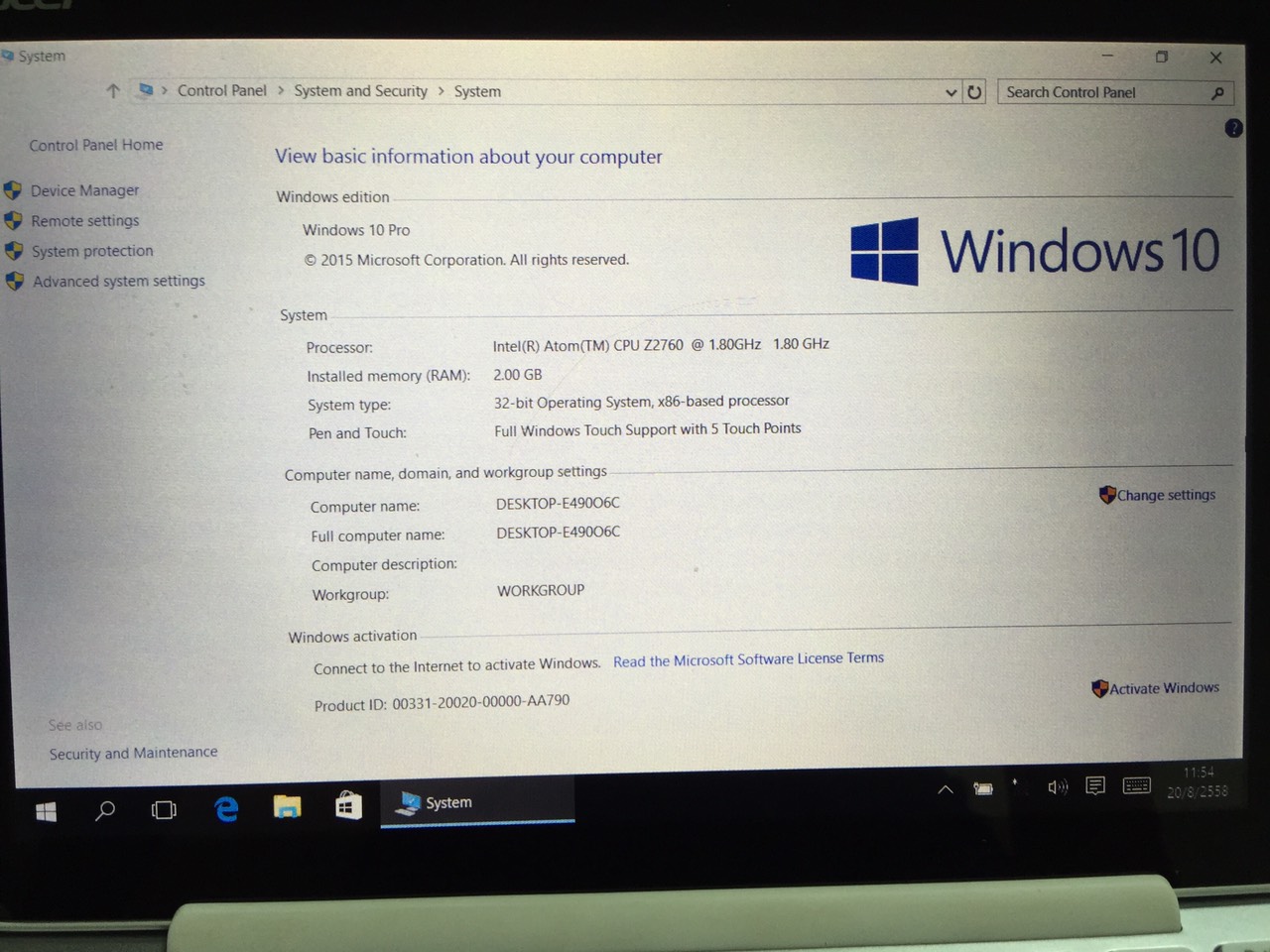1270x952 pixels.
Task: Open Advanced system settings link
Action: (119, 281)
